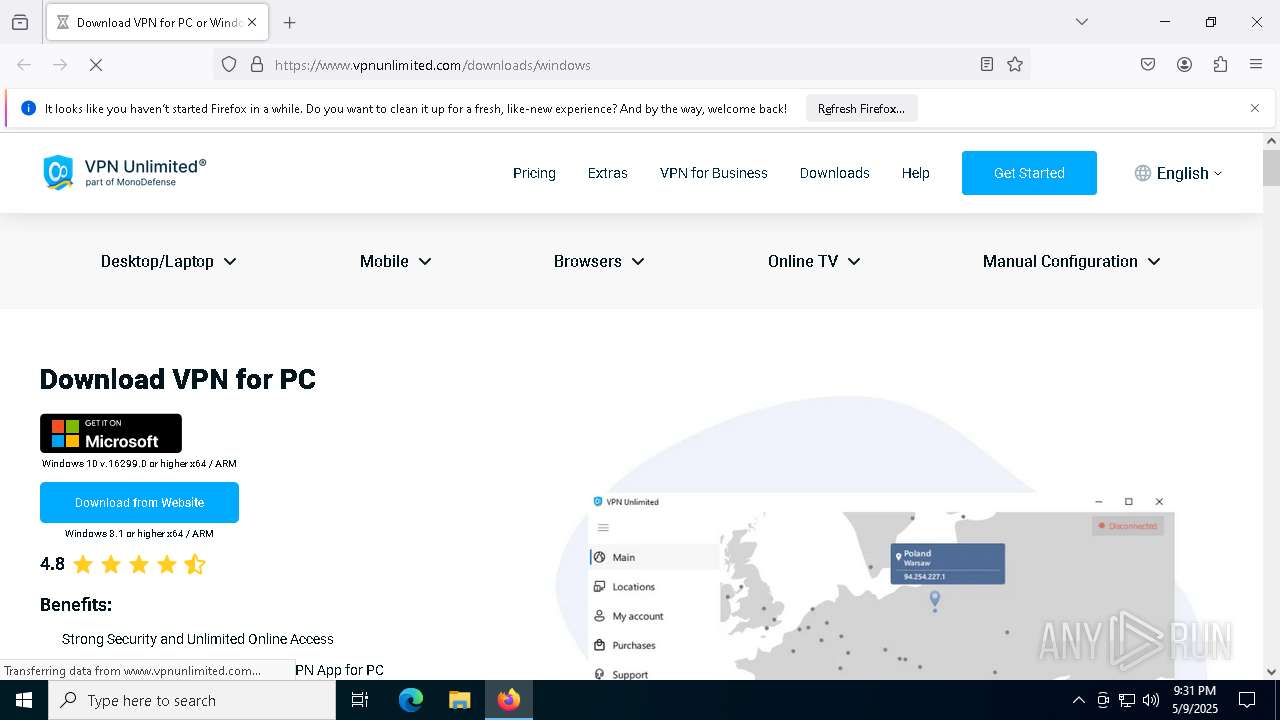Click the scroll up arrow of page
This screenshot has height=720, width=1280.
click(1271, 141)
